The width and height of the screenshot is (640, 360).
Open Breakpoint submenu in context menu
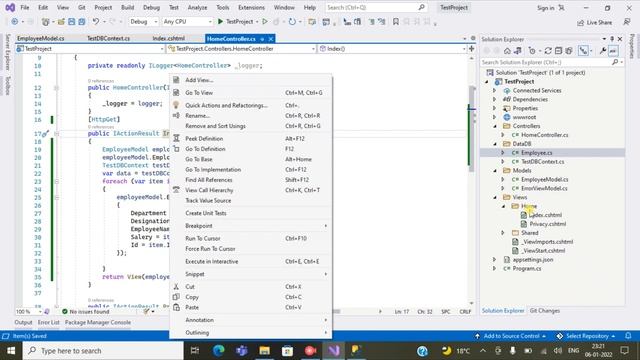[251, 226]
